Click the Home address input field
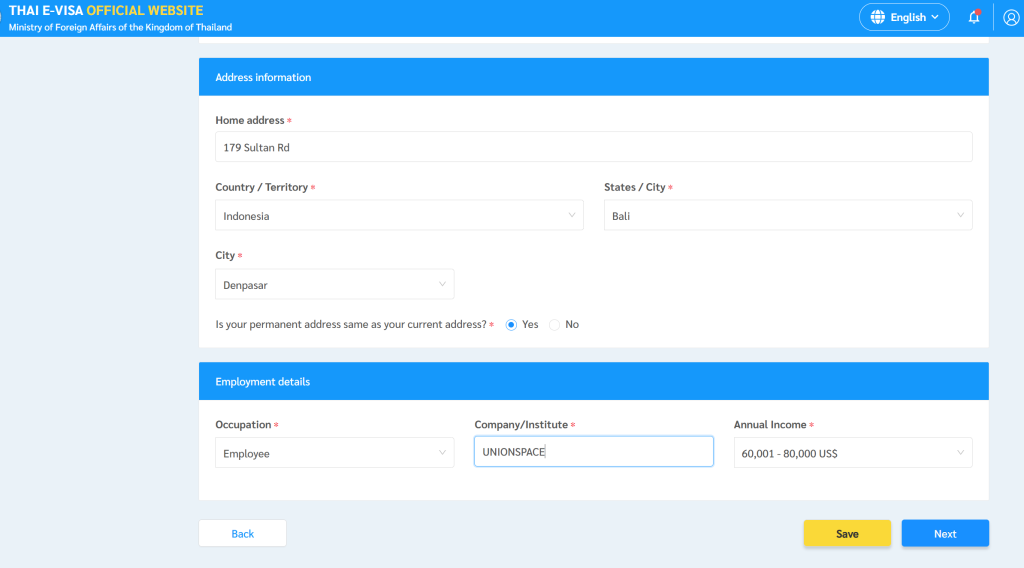The image size is (1024, 568). pos(593,147)
